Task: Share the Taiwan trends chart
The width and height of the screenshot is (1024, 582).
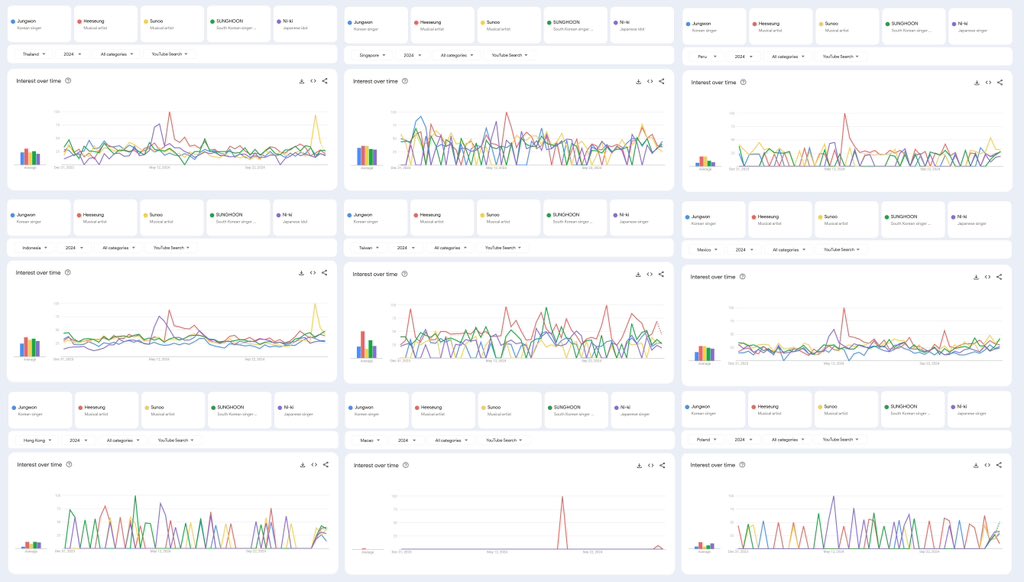Action: [x=661, y=276]
